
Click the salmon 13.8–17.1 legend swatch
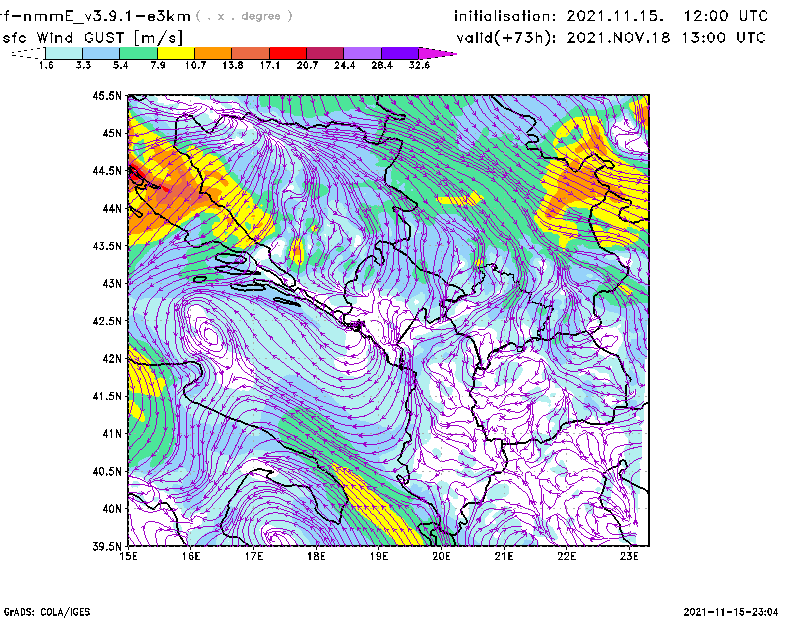(x=251, y=53)
